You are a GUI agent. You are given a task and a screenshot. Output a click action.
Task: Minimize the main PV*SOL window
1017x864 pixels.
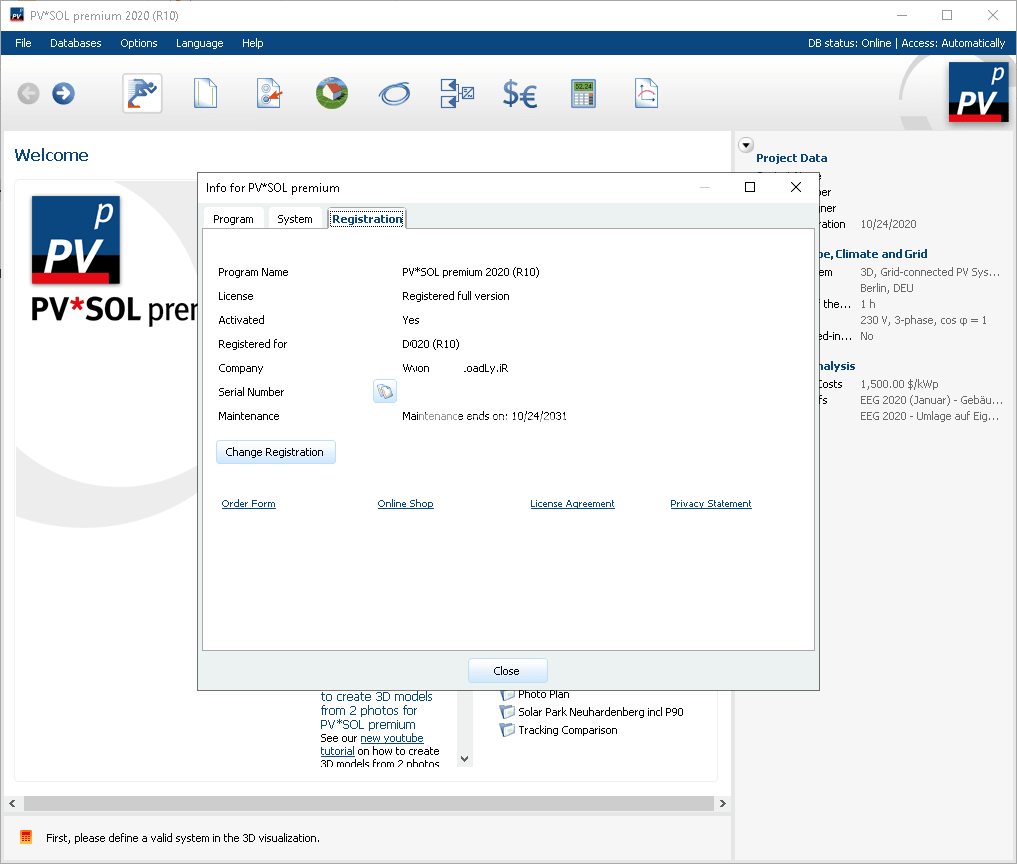[x=902, y=15]
